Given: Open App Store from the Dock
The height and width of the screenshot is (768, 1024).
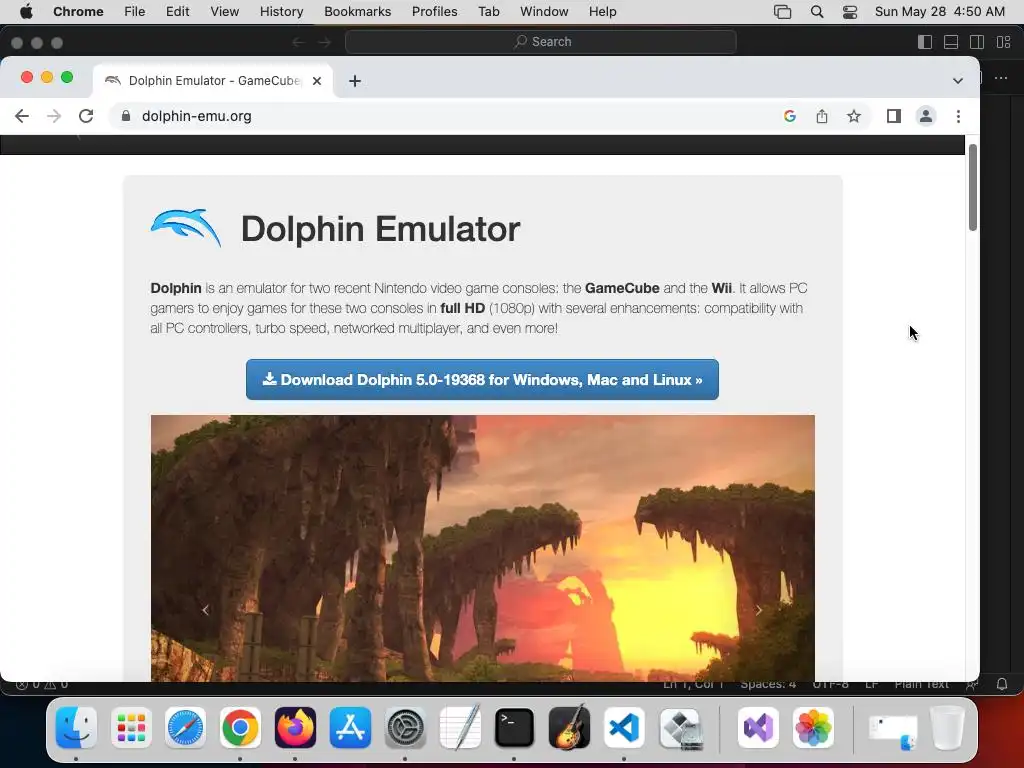Looking at the screenshot, I should click(x=350, y=728).
